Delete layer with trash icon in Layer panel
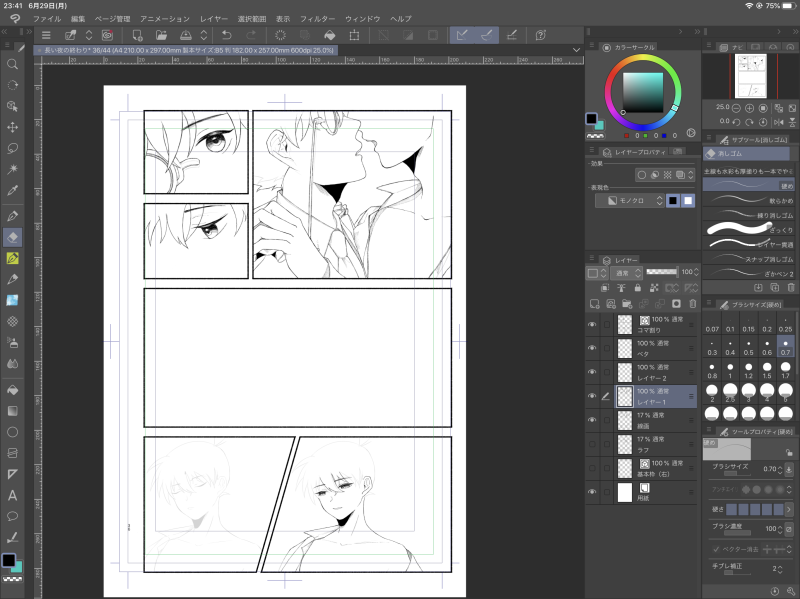 (692, 304)
